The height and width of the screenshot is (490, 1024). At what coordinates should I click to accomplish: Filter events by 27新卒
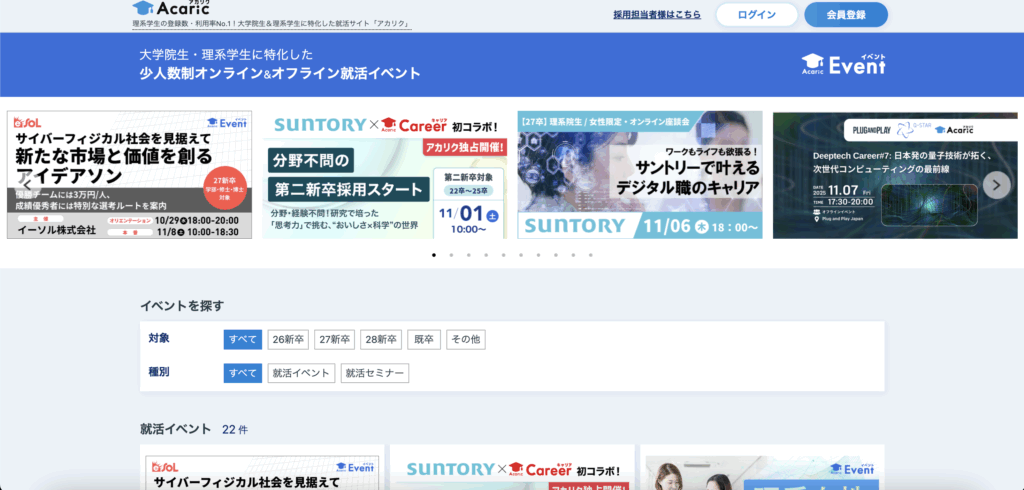tap(334, 340)
